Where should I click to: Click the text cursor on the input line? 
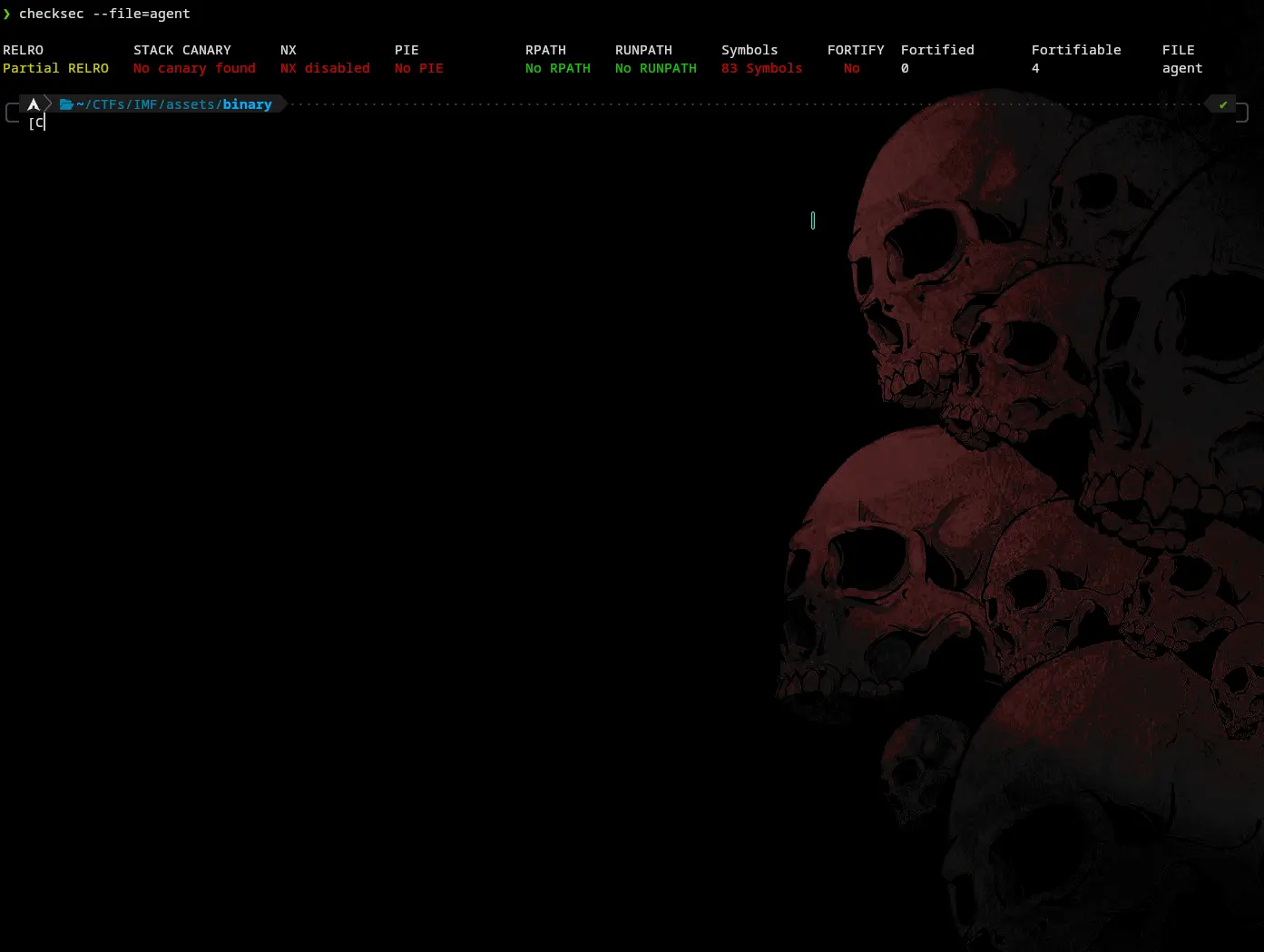(44, 123)
